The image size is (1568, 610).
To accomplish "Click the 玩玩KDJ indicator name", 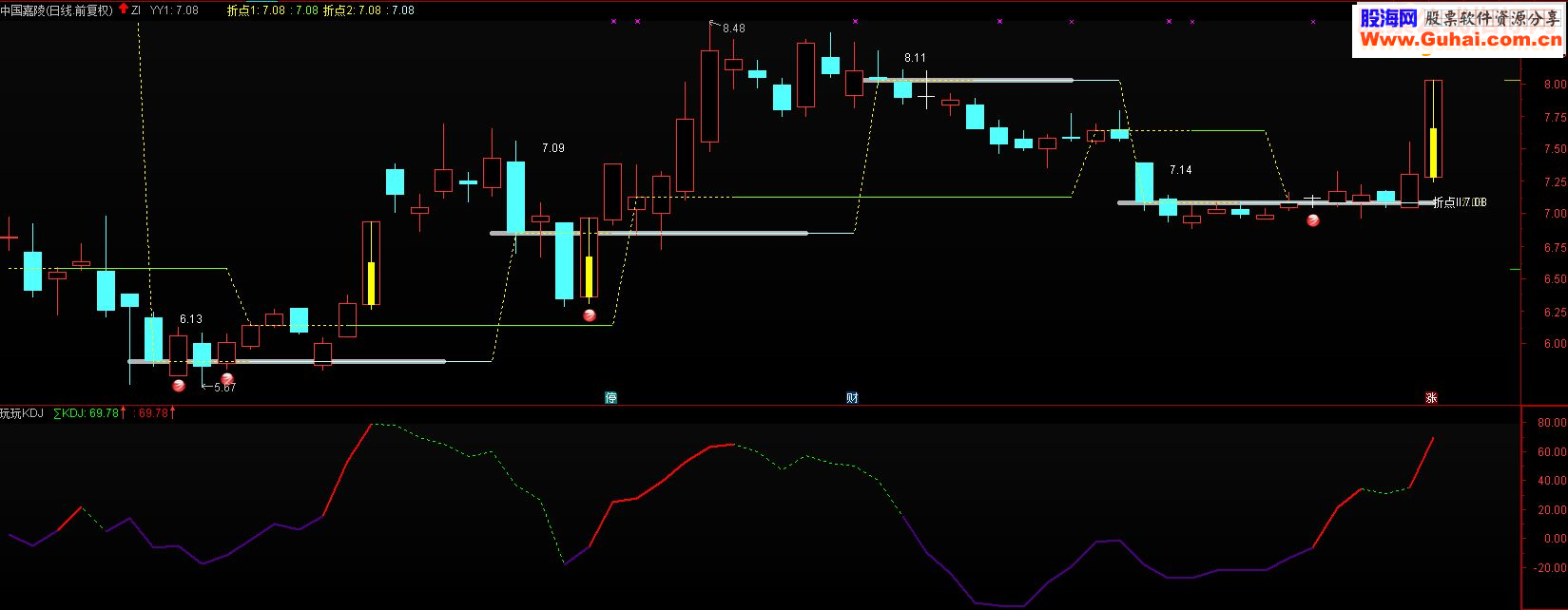I will pos(22,413).
